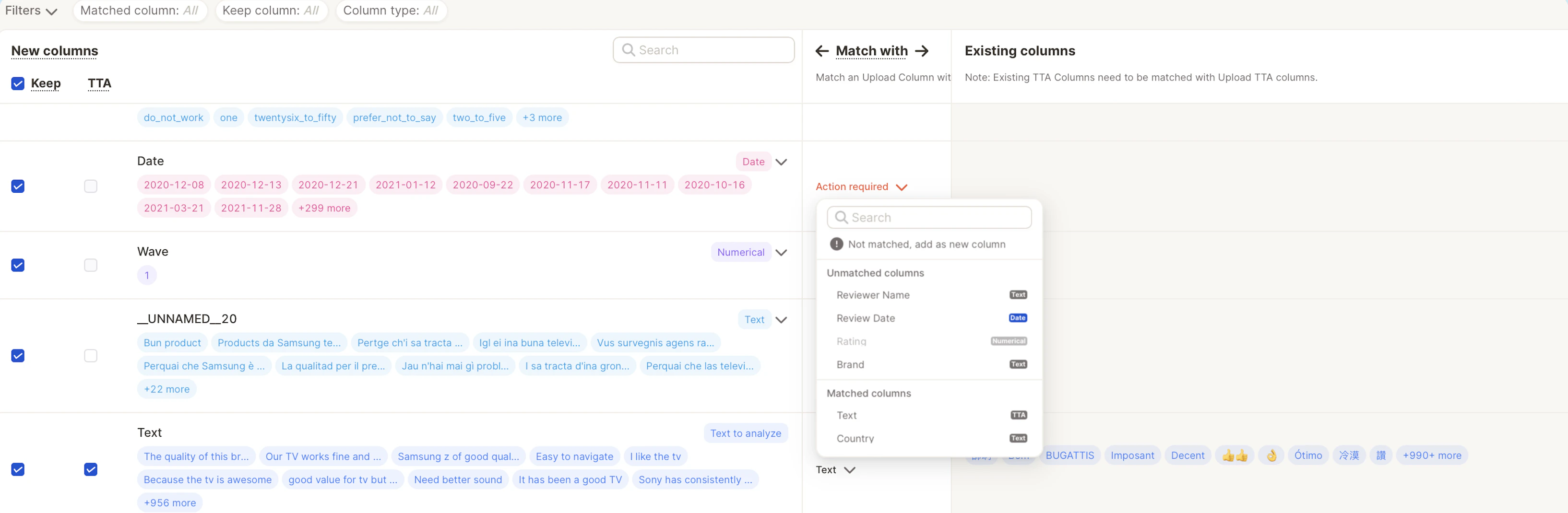This screenshot has height=513, width=1568.
Task: Show +990+ more existing values
Action: (x=1432, y=455)
